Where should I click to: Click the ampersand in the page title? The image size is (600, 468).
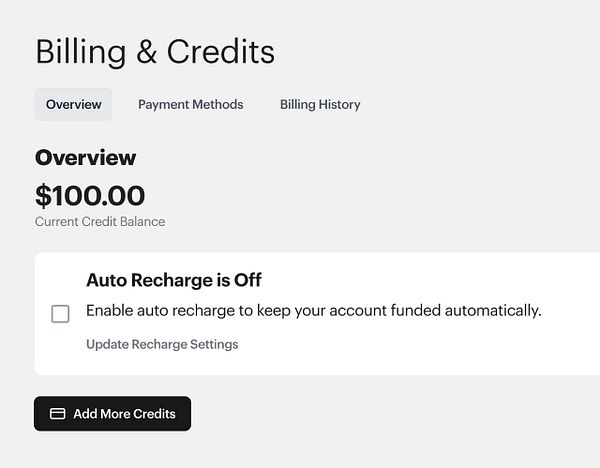pos(147,52)
